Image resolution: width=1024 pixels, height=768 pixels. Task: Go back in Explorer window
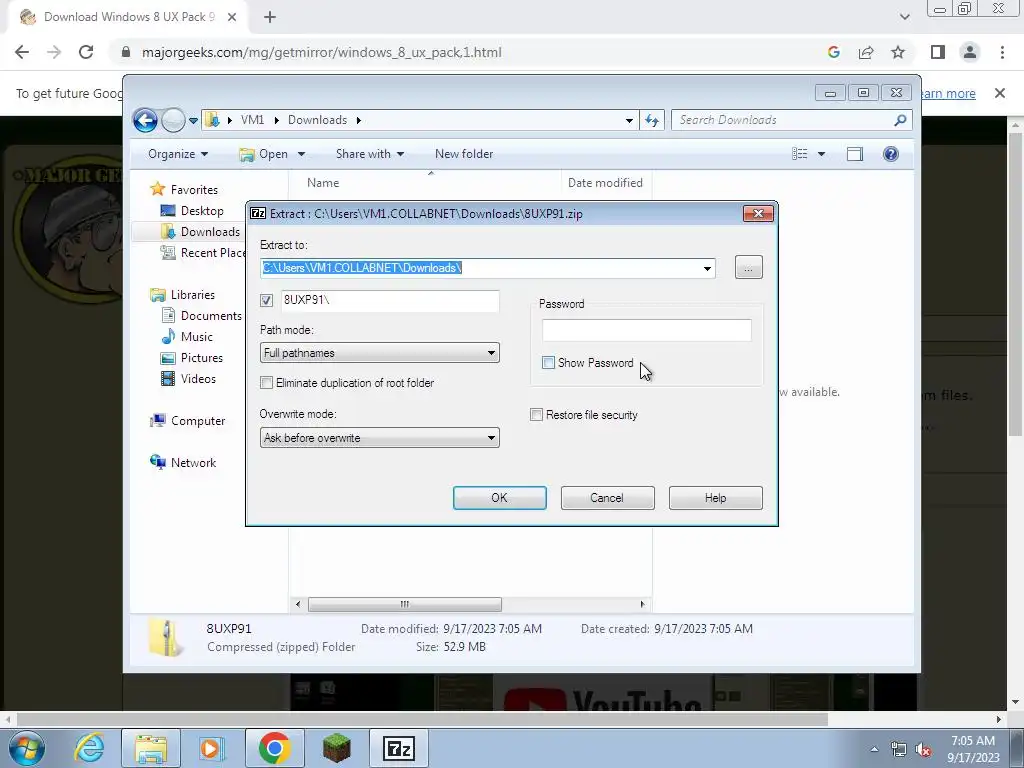pos(145,120)
